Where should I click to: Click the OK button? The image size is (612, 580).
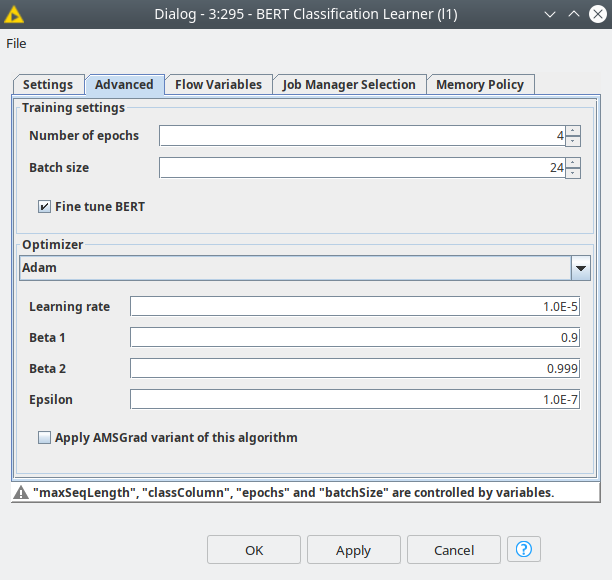pos(254,550)
